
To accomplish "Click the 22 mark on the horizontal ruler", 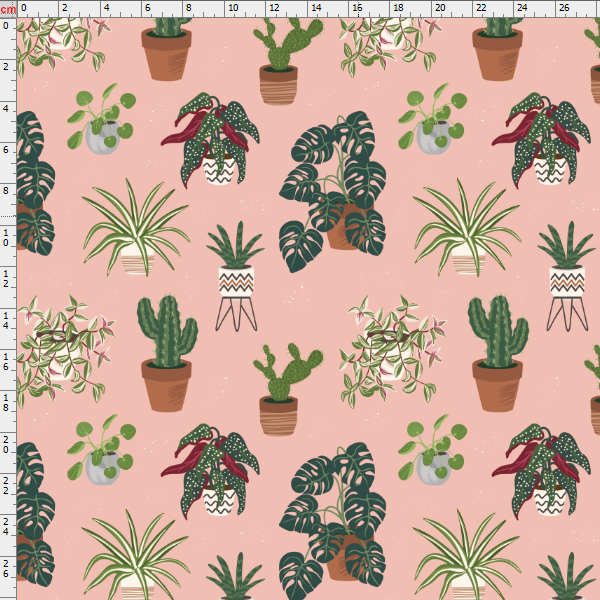I will coord(481,8).
